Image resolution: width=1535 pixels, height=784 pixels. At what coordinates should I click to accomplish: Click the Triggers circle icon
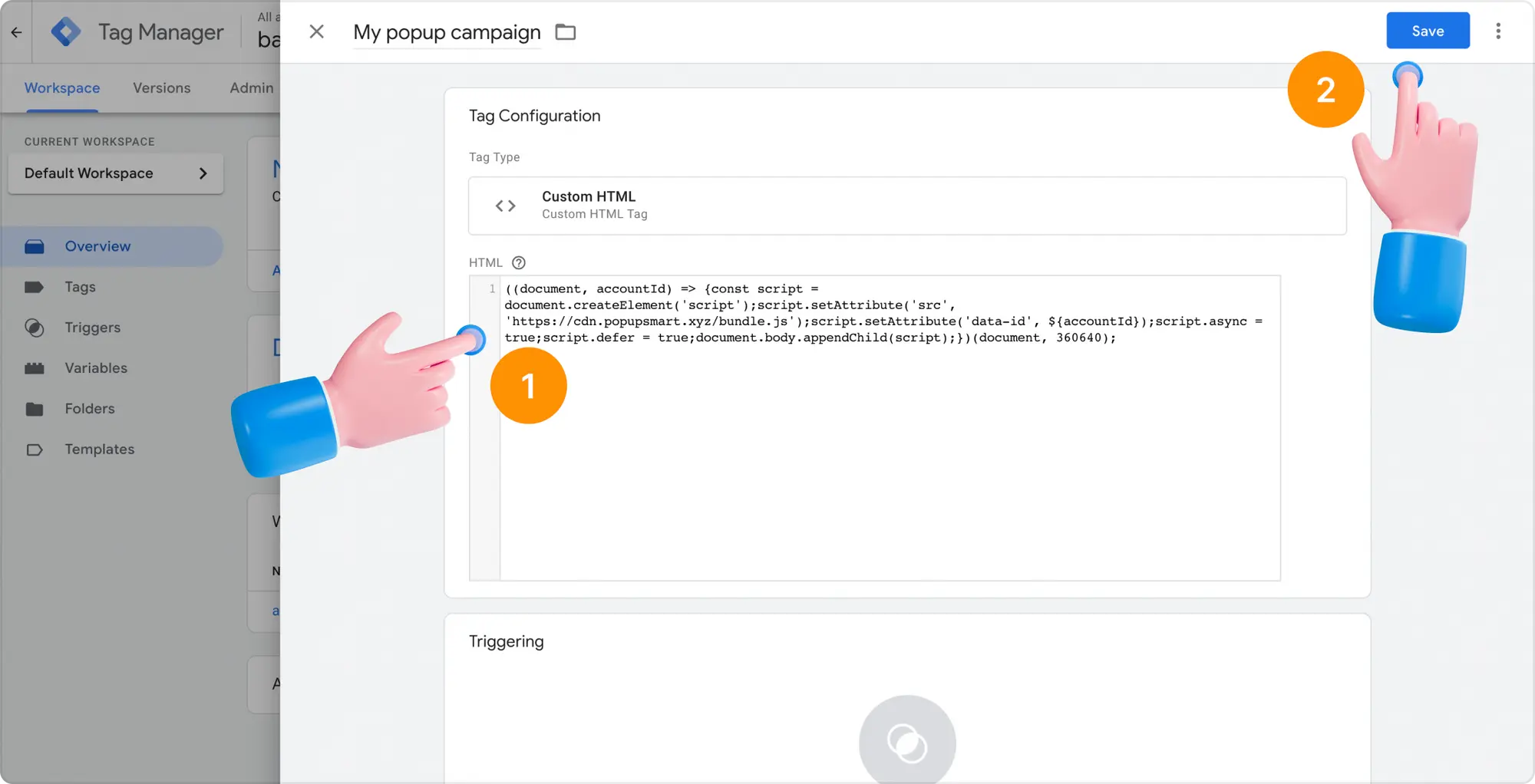[35, 328]
